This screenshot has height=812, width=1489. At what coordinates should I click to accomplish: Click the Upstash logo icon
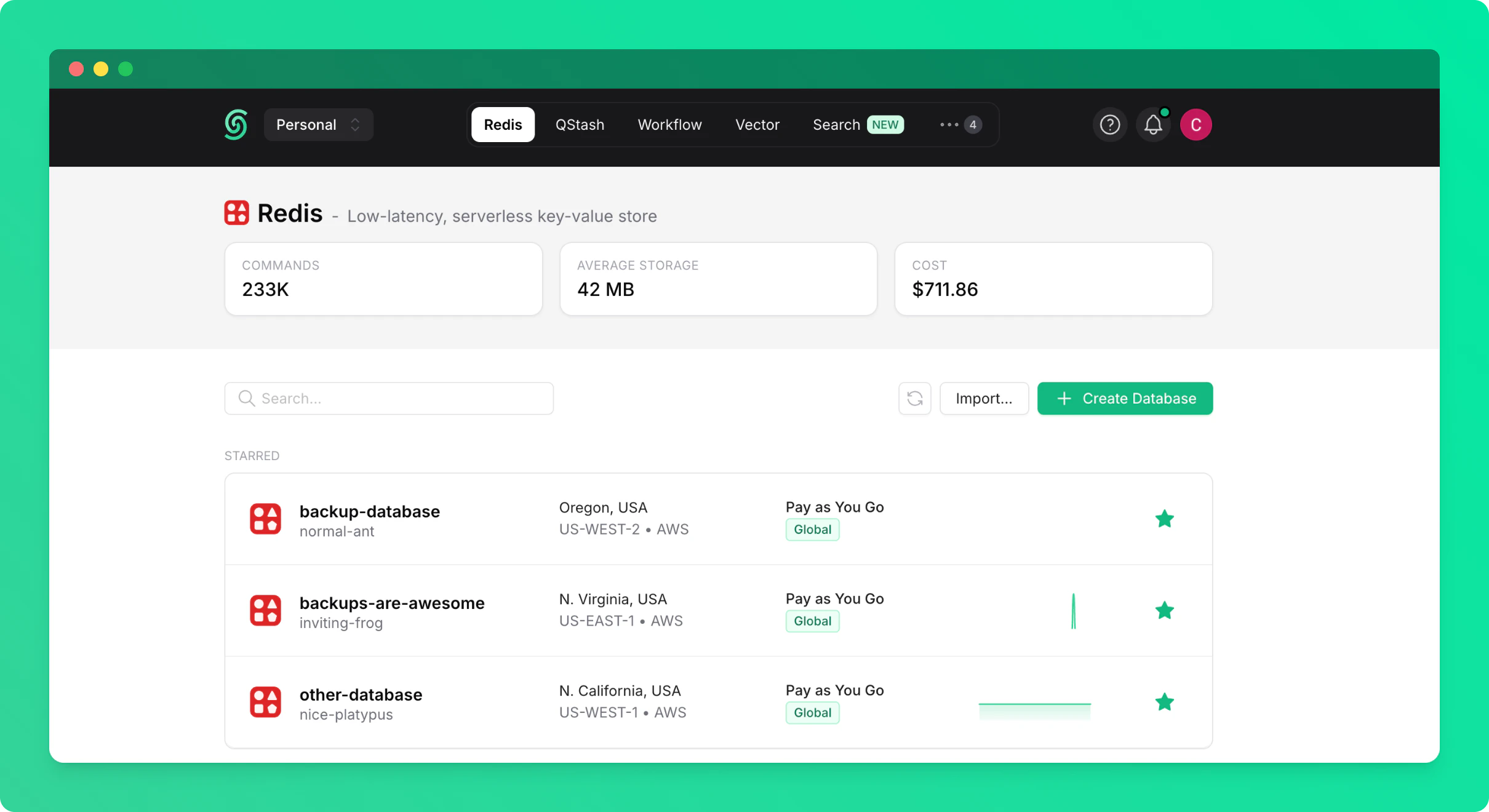coord(236,125)
